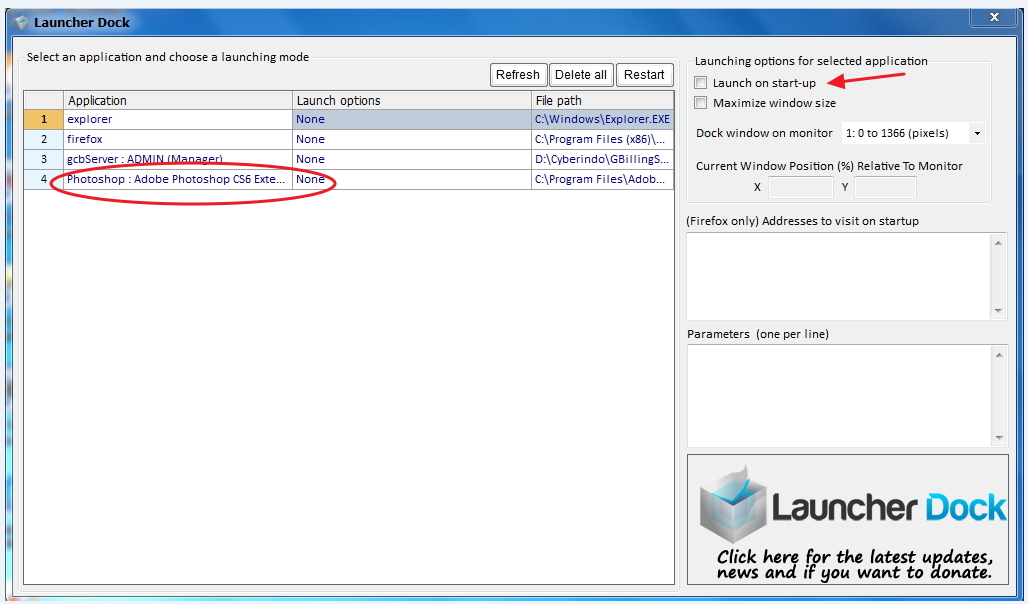The height and width of the screenshot is (604, 1028).
Task: Click the Parameters text area
Action: click(840, 395)
